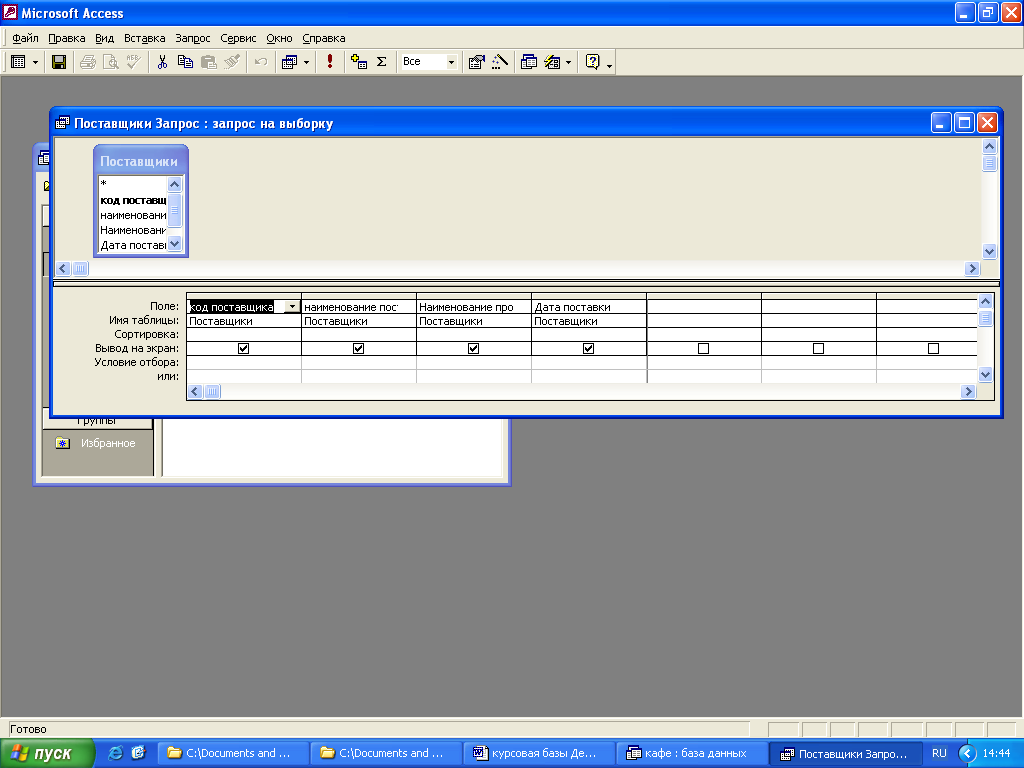The image size is (1024, 768).
Task: Check the display box in seventh grid column
Action: coord(933,348)
